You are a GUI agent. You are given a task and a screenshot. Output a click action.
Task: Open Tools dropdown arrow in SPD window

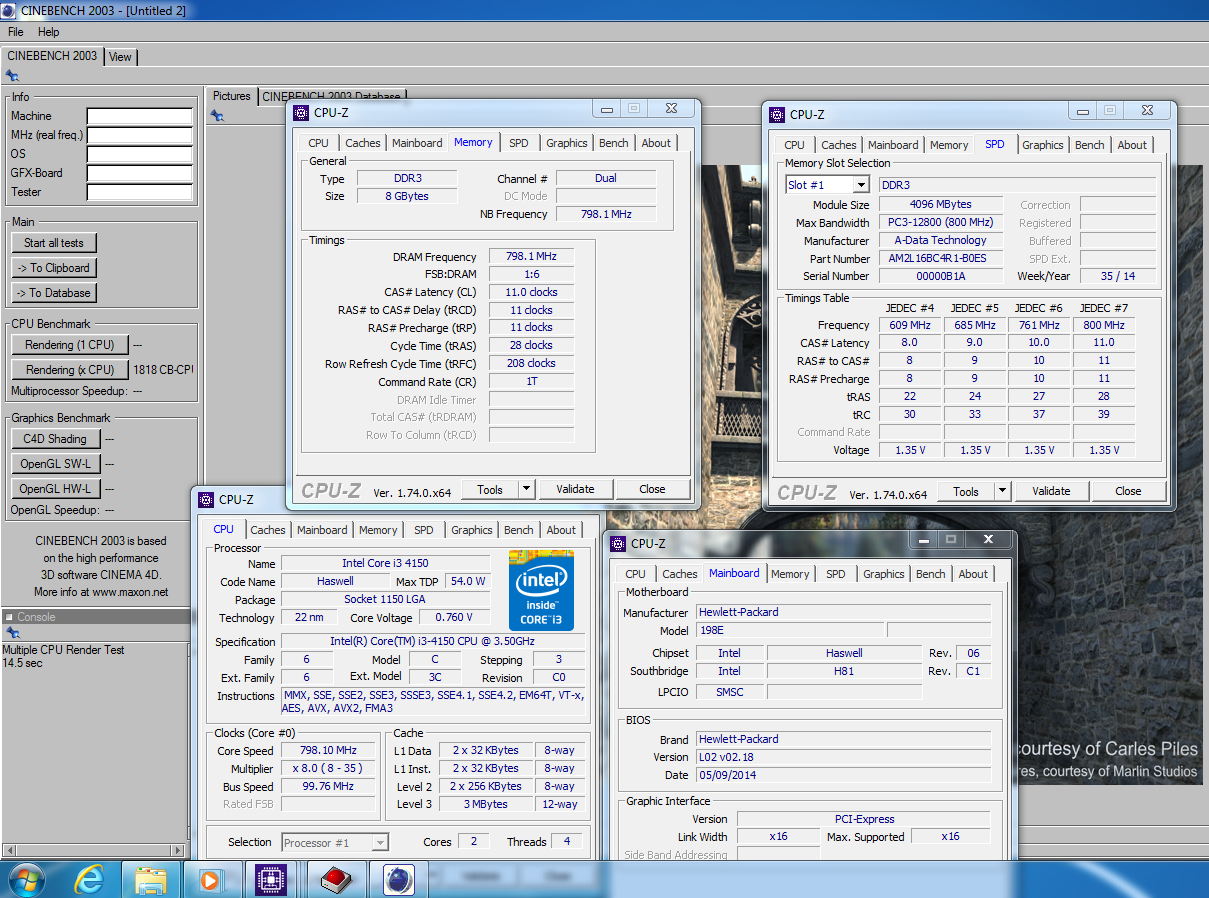click(x=1003, y=491)
